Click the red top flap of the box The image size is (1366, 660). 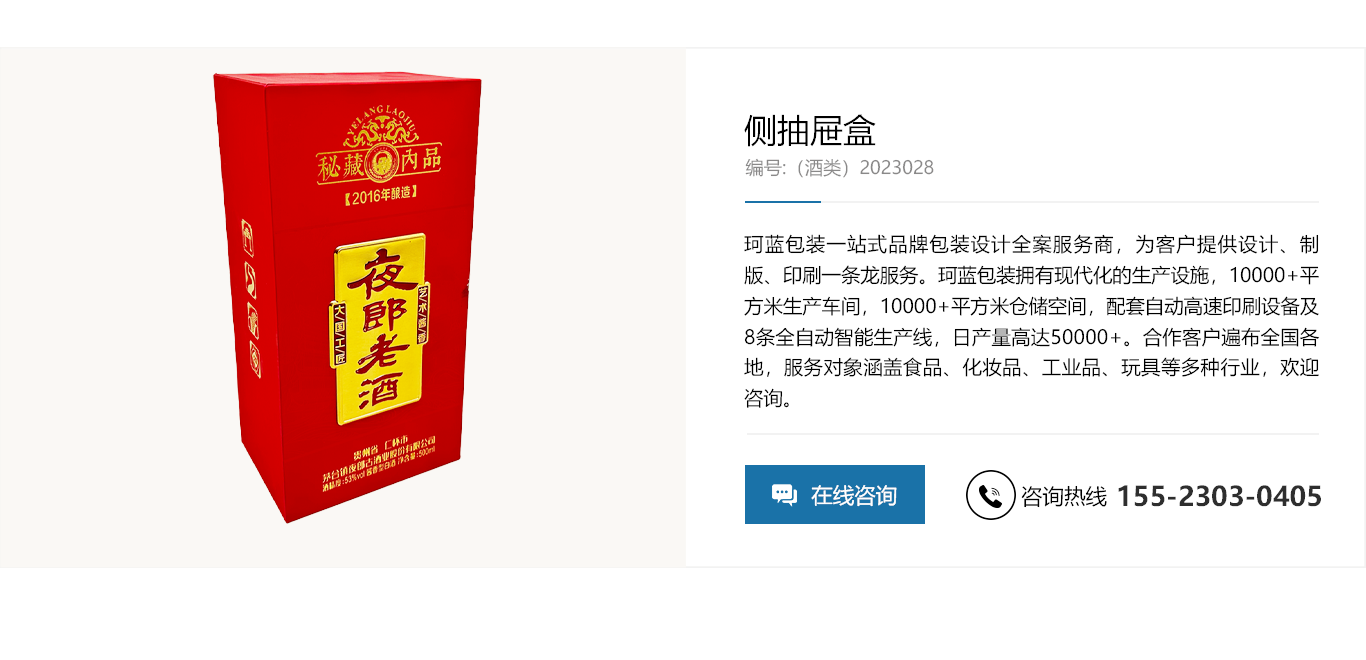348,78
